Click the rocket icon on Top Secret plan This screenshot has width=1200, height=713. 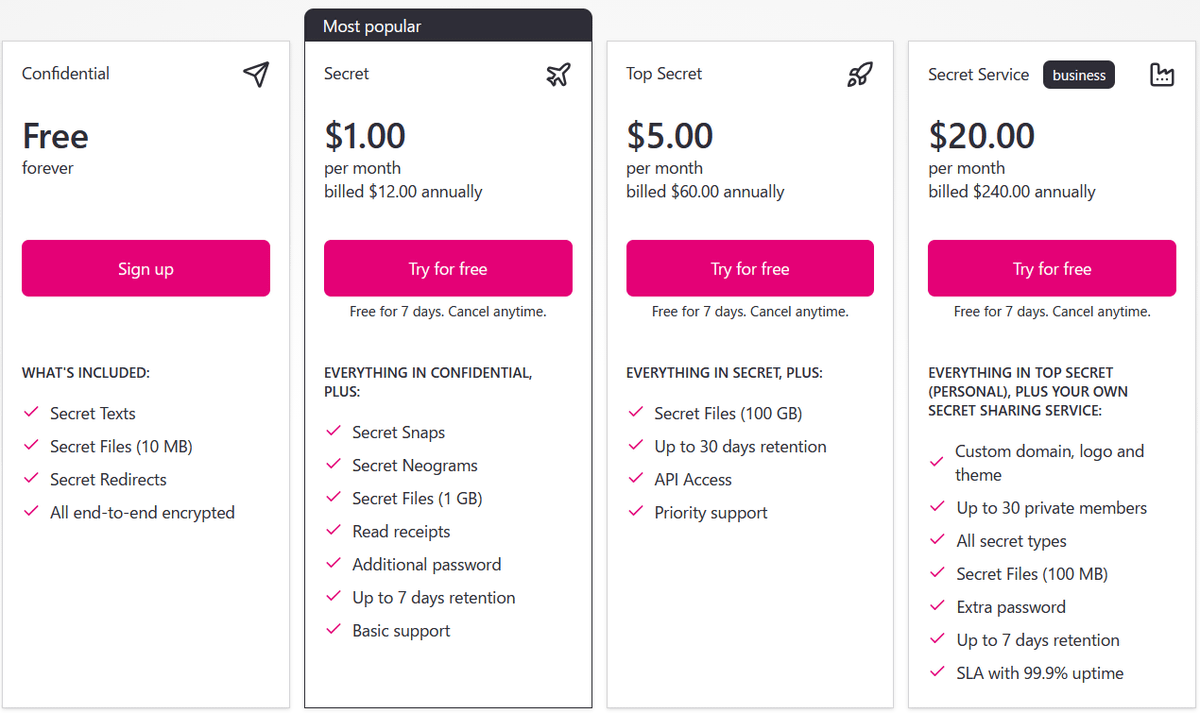click(x=860, y=74)
